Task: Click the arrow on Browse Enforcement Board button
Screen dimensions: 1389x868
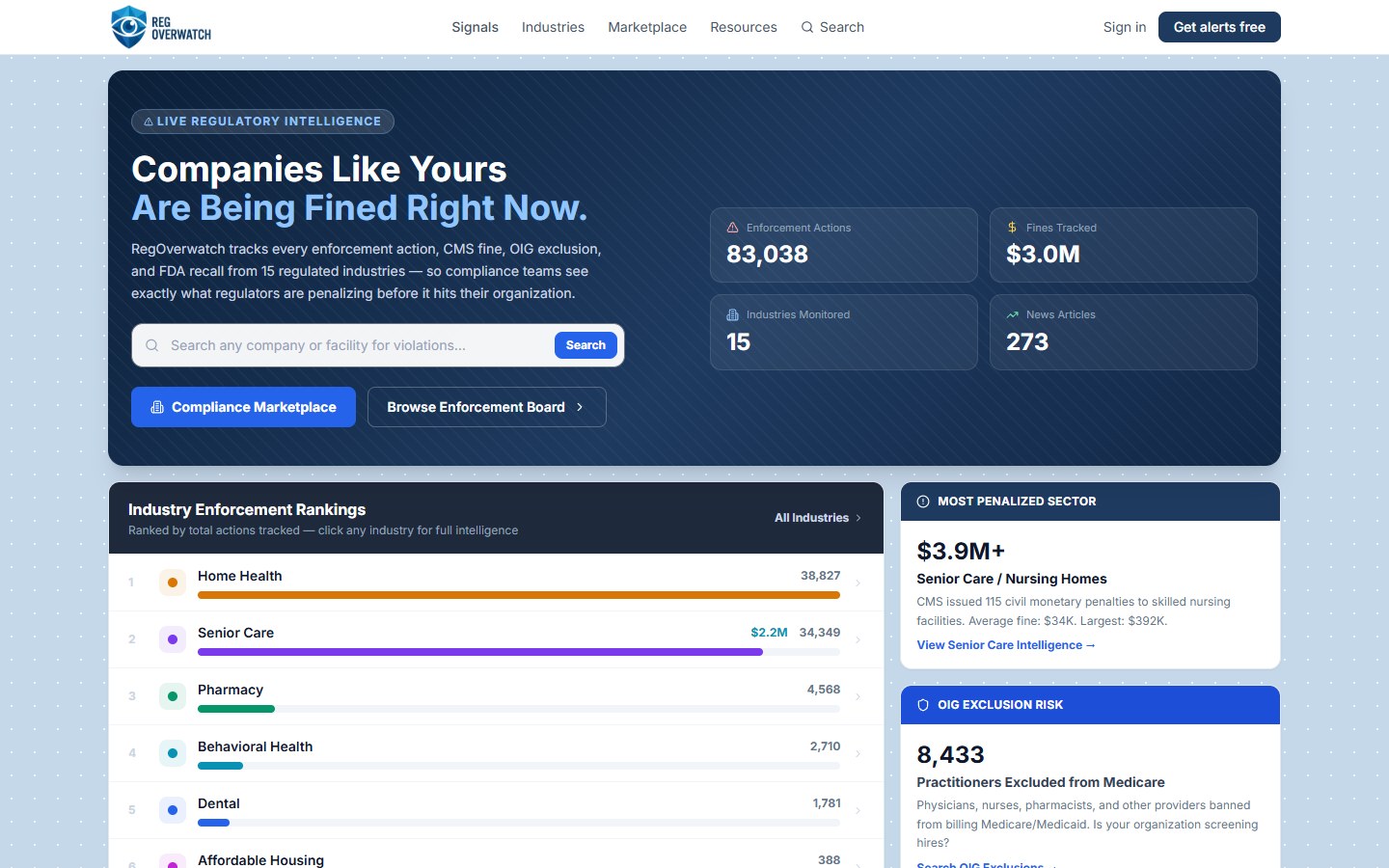Action: (580, 407)
